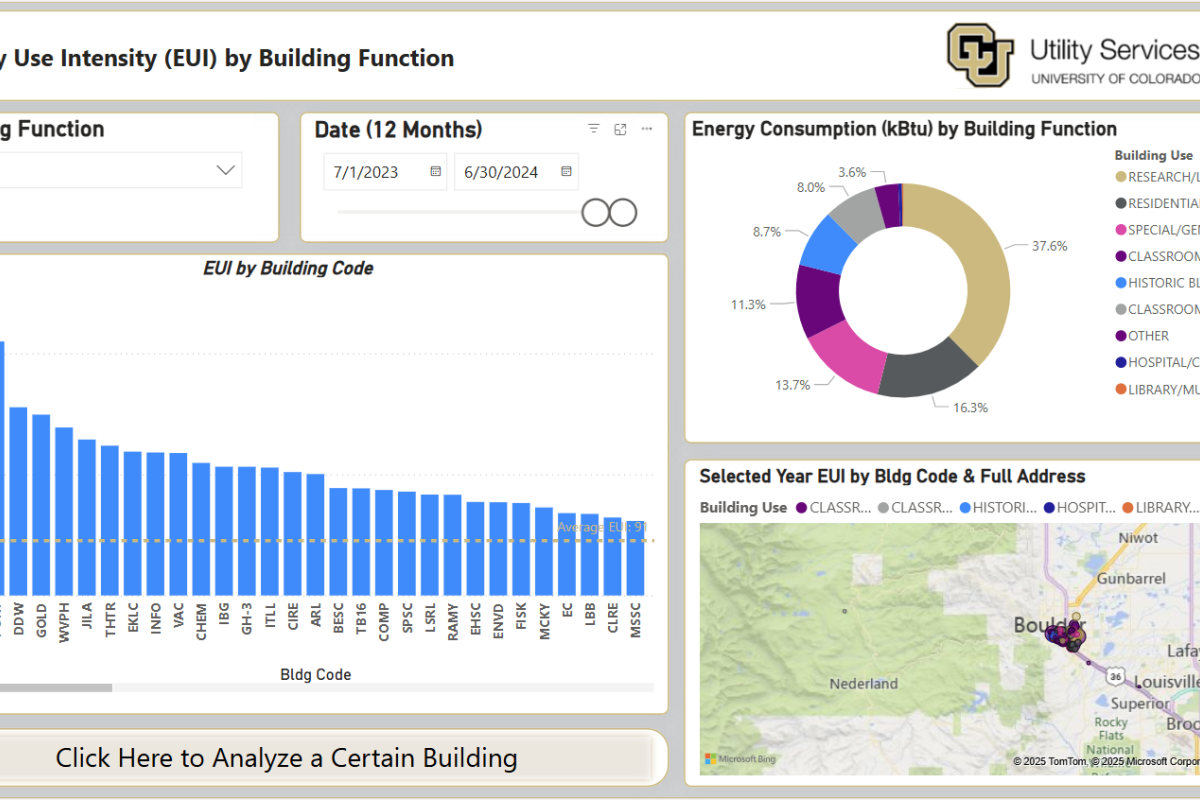Click the 13.7% pink donut segment

pyautogui.click(x=846, y=358)
